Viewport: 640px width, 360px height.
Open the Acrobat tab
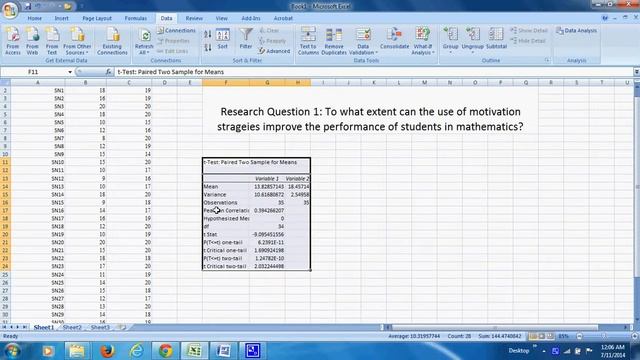point(283,18)
